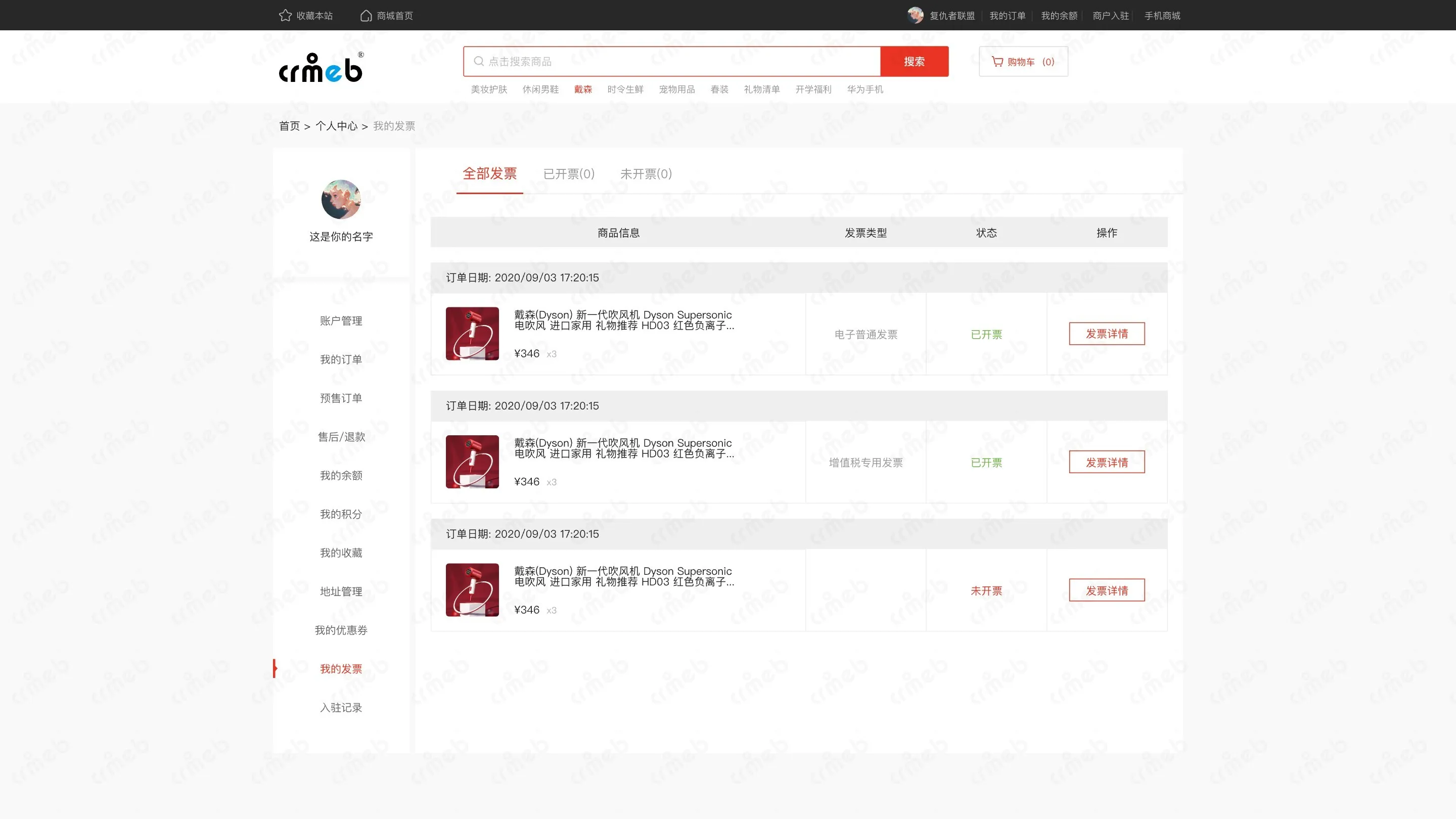Click the 收藏本站 link
This screenshot has height=819, width=1456.
pos(315,16)
